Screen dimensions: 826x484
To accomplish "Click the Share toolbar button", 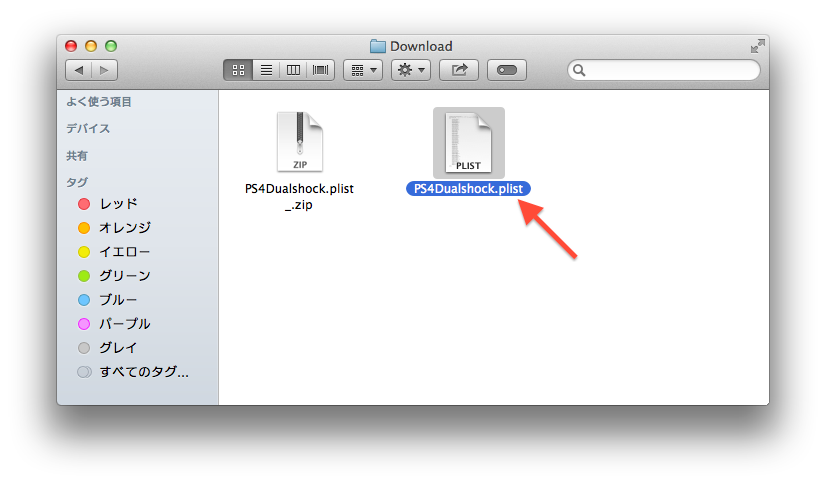I will coord(459,70).
